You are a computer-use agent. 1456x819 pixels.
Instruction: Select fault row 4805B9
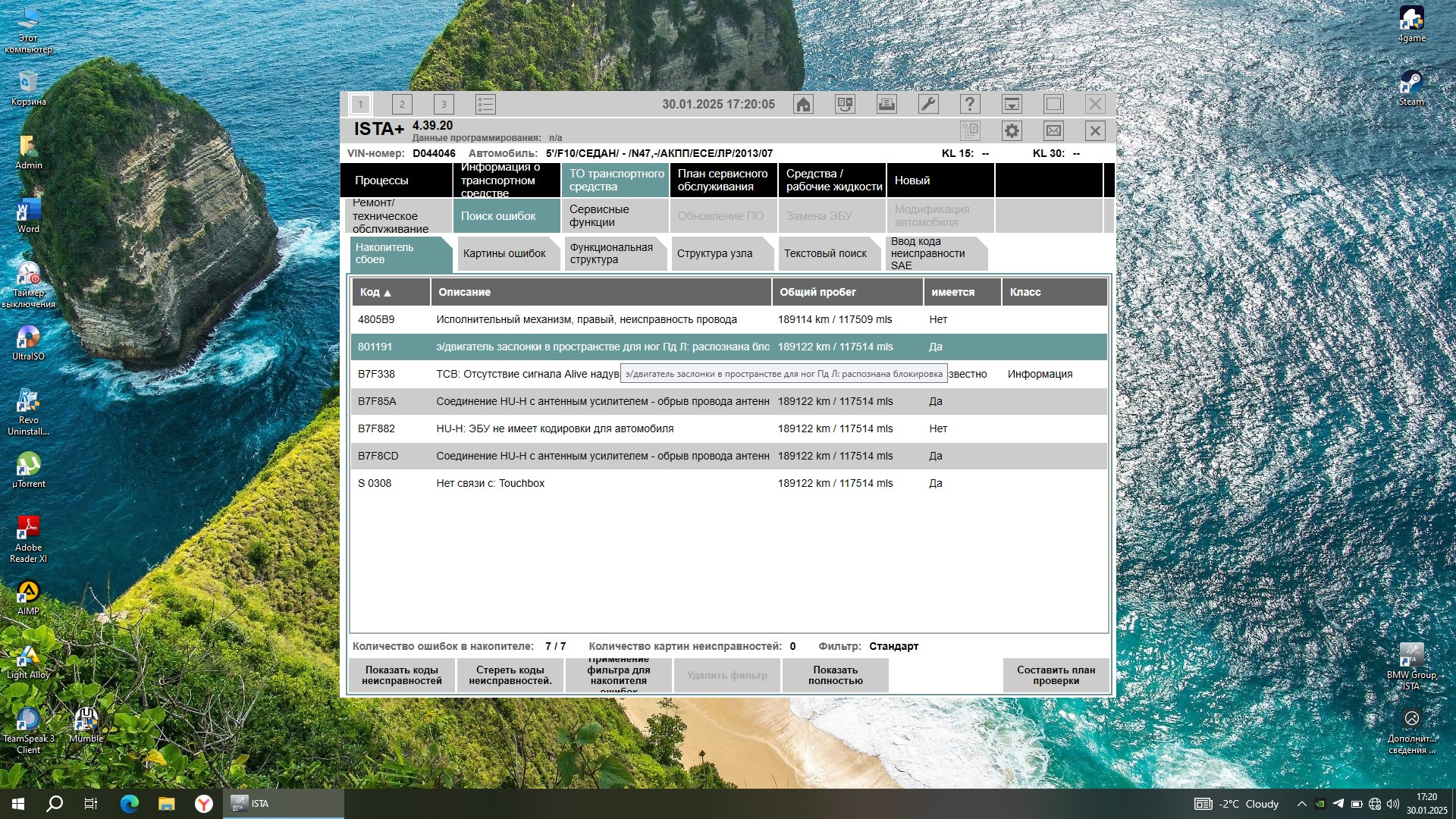[x=730, y=319]
